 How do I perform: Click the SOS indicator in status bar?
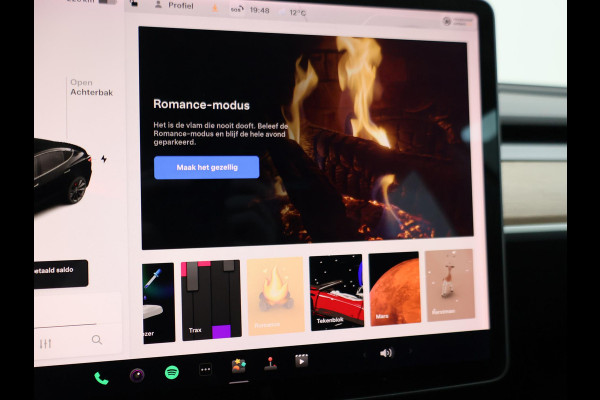[236, 9]
